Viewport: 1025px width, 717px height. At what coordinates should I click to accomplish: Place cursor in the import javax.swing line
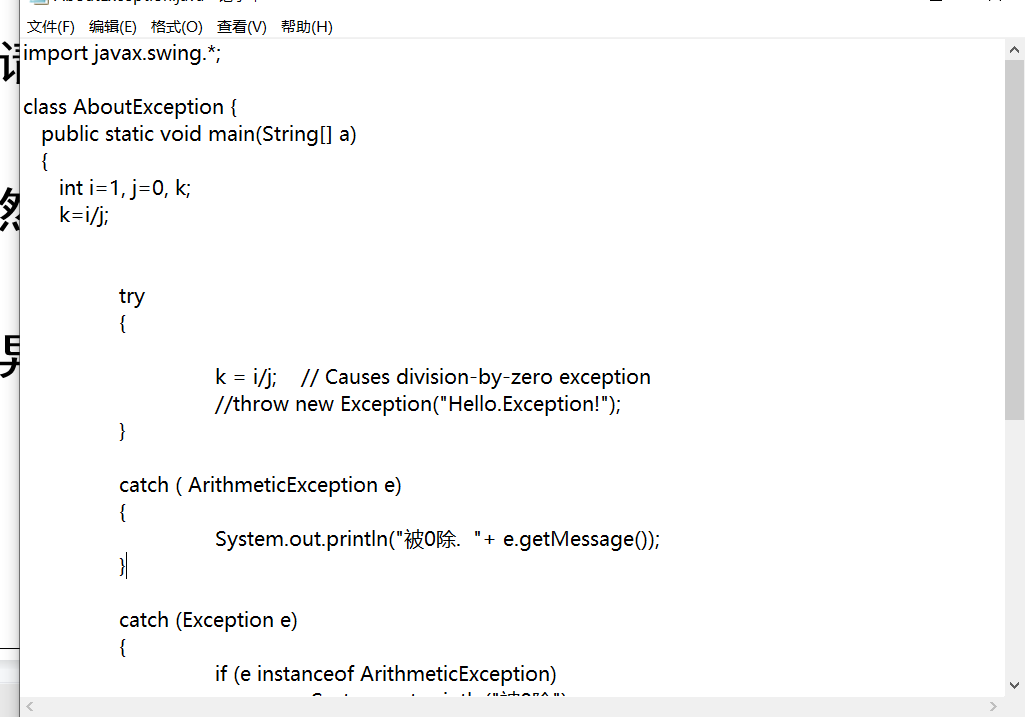(x=122, y=53)
